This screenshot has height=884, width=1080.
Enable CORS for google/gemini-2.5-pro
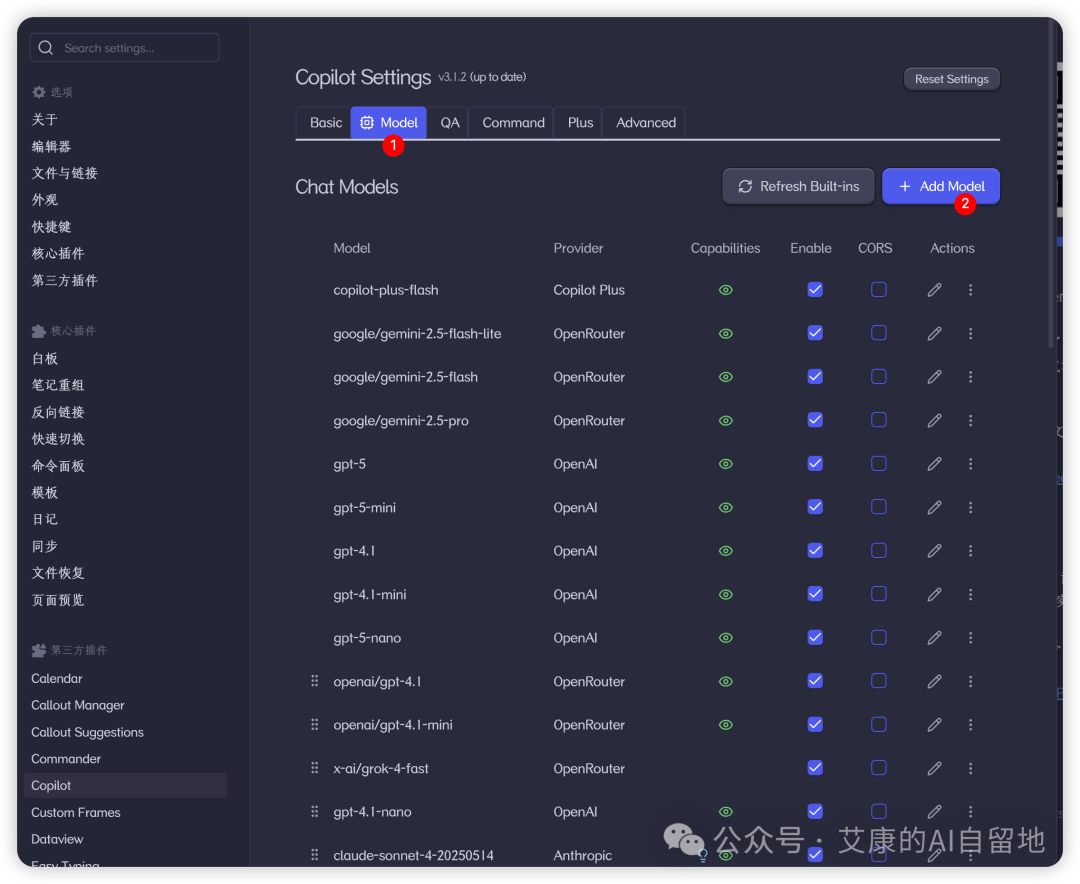pos(878,420)
